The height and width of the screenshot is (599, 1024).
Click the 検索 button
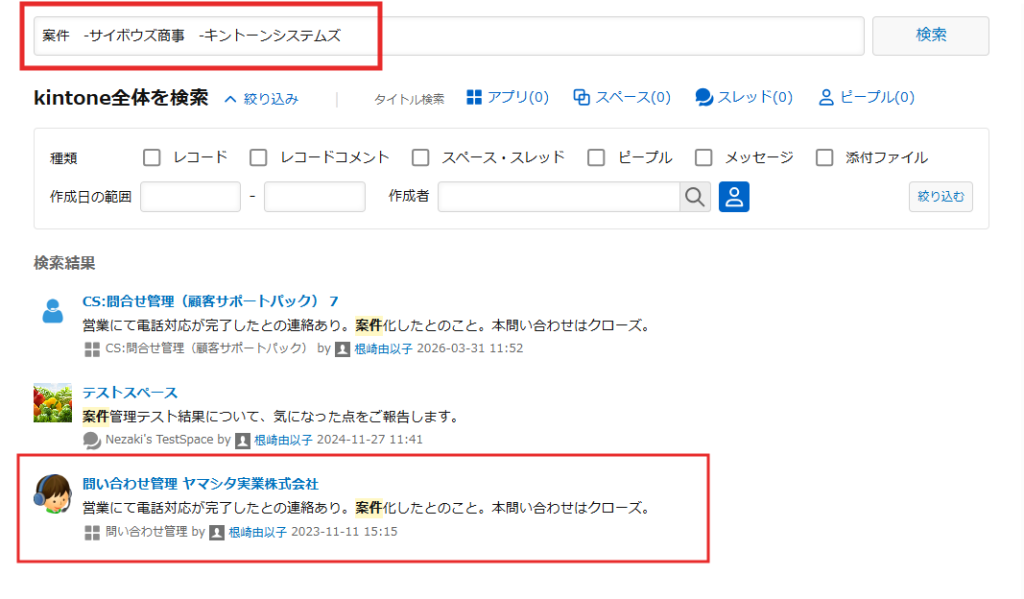[x=931, y=35]
